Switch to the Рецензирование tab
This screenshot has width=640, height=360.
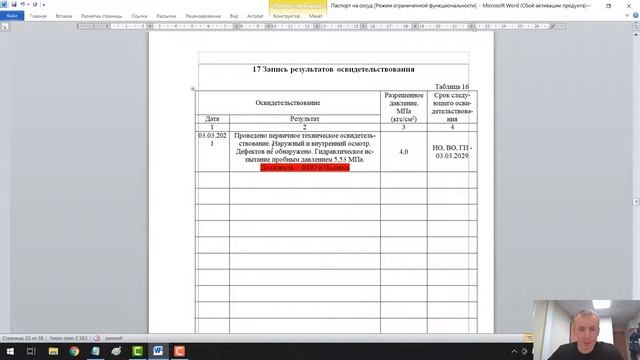coord(203,16)
